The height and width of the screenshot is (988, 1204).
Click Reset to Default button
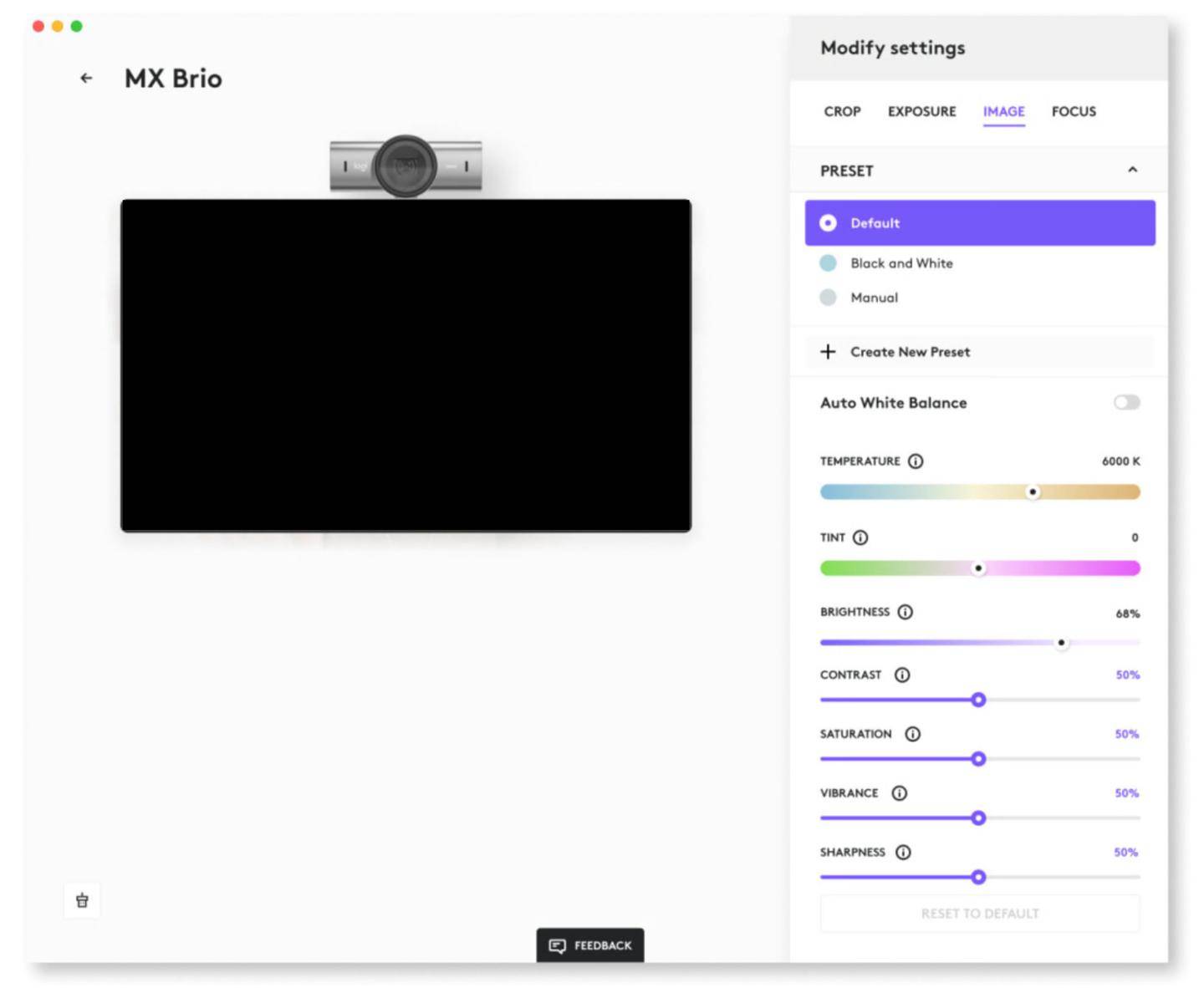tap(980, 914)
